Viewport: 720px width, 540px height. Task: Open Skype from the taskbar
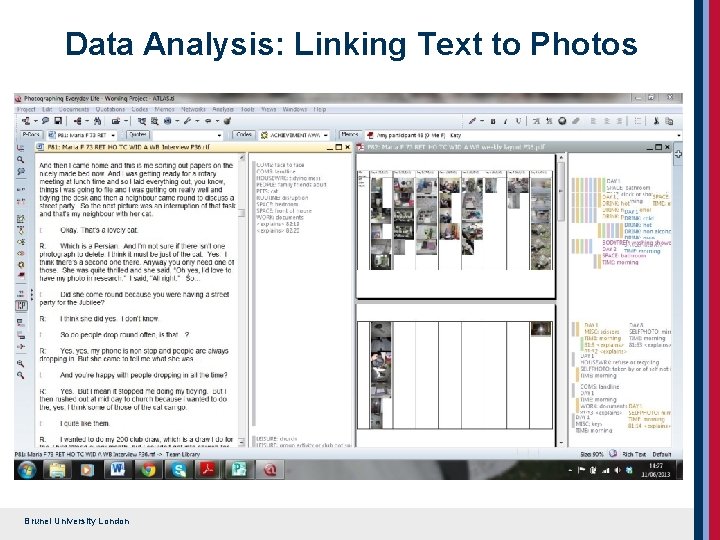point(178,470)
